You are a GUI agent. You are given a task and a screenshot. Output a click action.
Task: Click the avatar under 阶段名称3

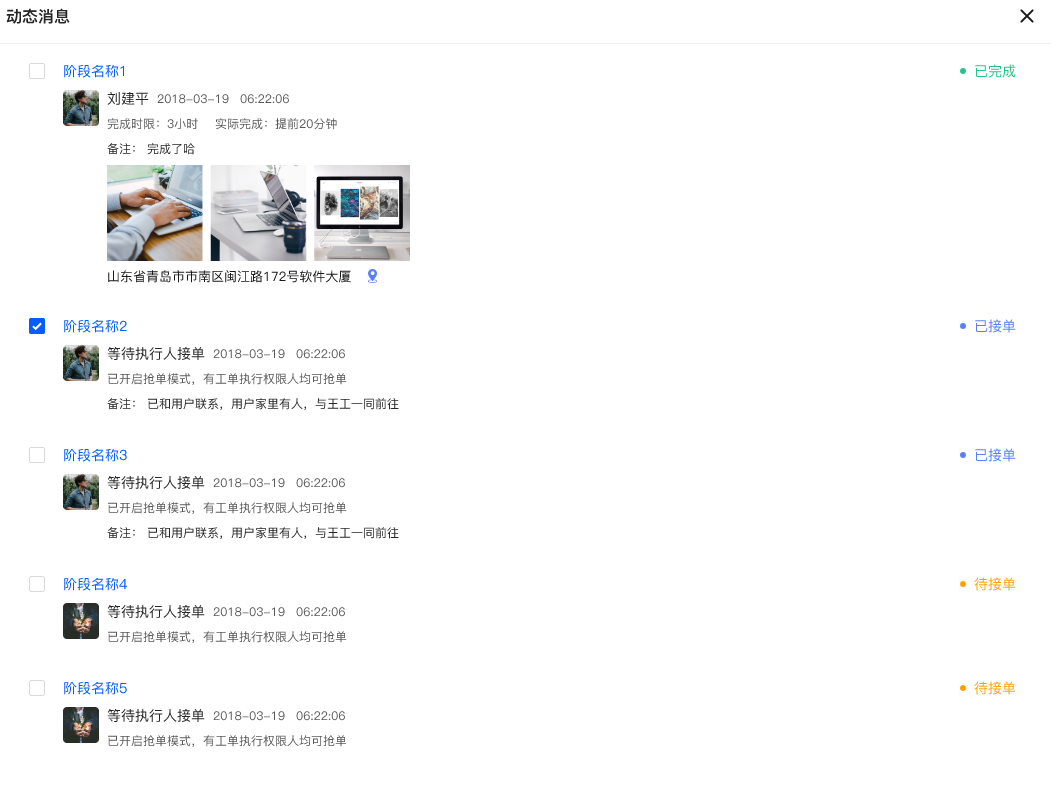(x=81, y=492)
